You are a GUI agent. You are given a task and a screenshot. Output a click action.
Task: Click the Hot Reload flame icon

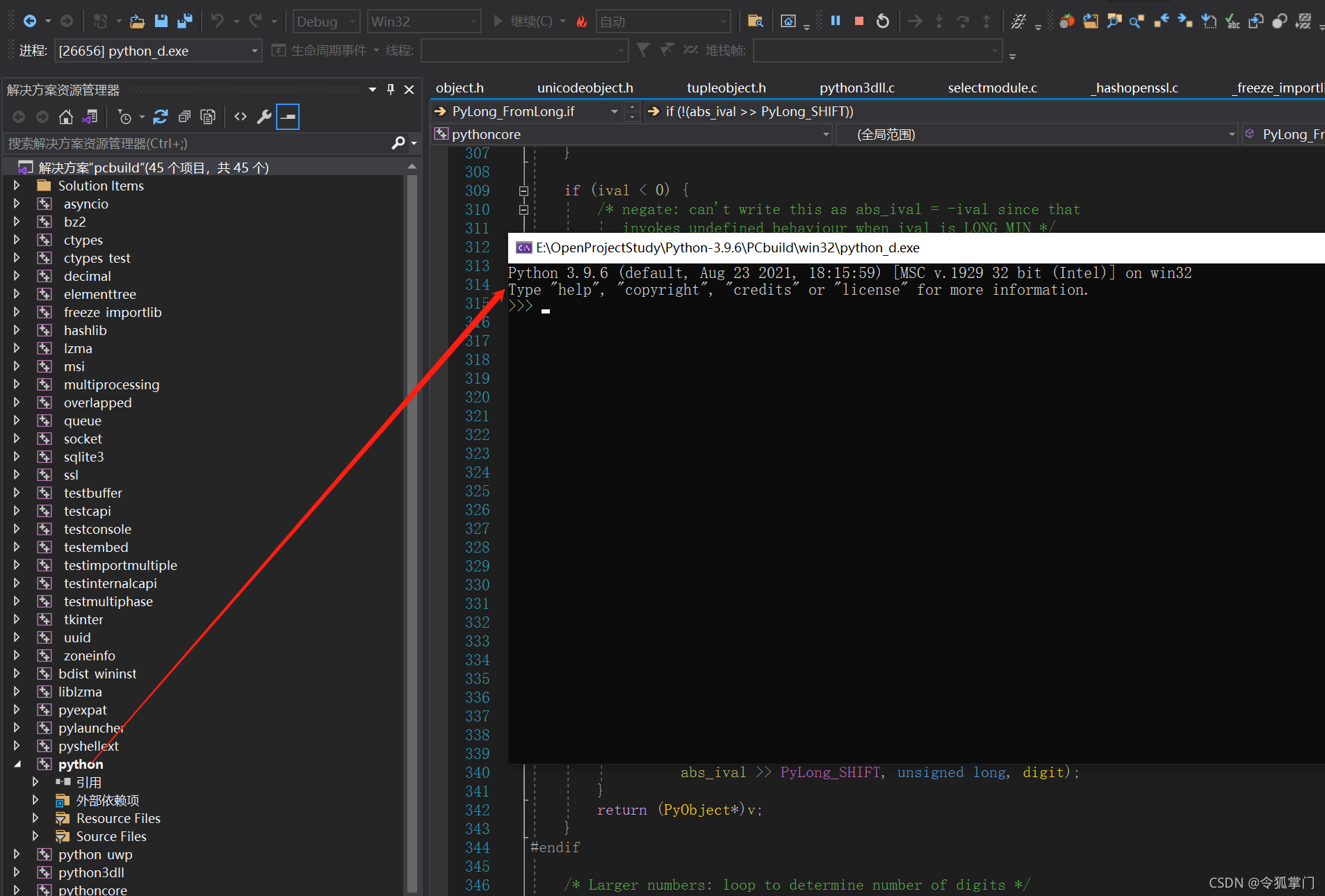pos(581,22)
